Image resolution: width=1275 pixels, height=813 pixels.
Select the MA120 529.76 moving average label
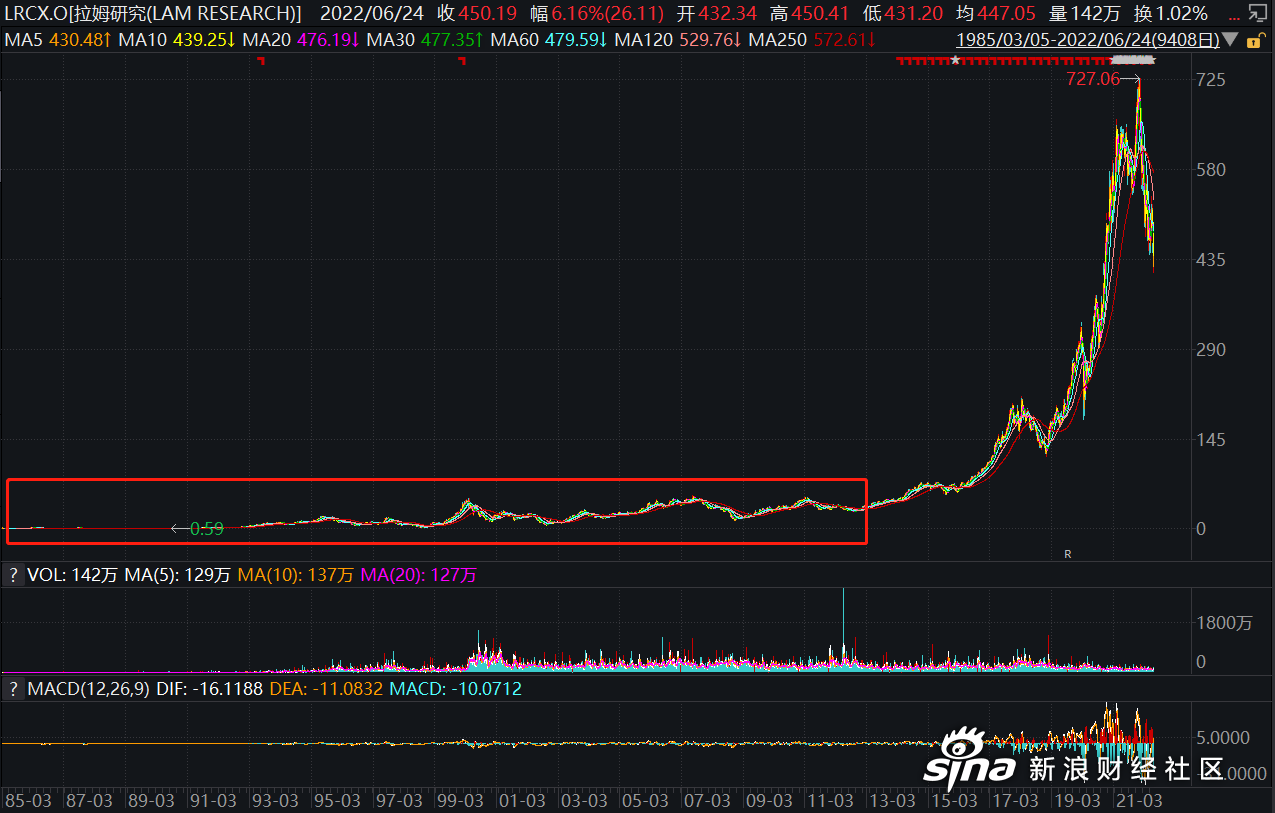click(x=678, y=40)
